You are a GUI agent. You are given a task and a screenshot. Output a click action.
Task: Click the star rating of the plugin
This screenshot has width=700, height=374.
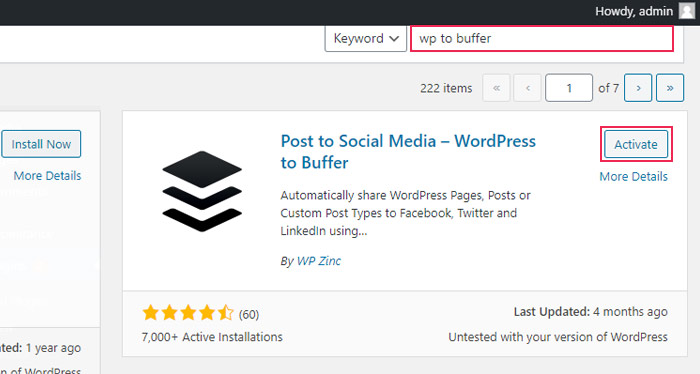pyautogui.click(x=188, y=313)
